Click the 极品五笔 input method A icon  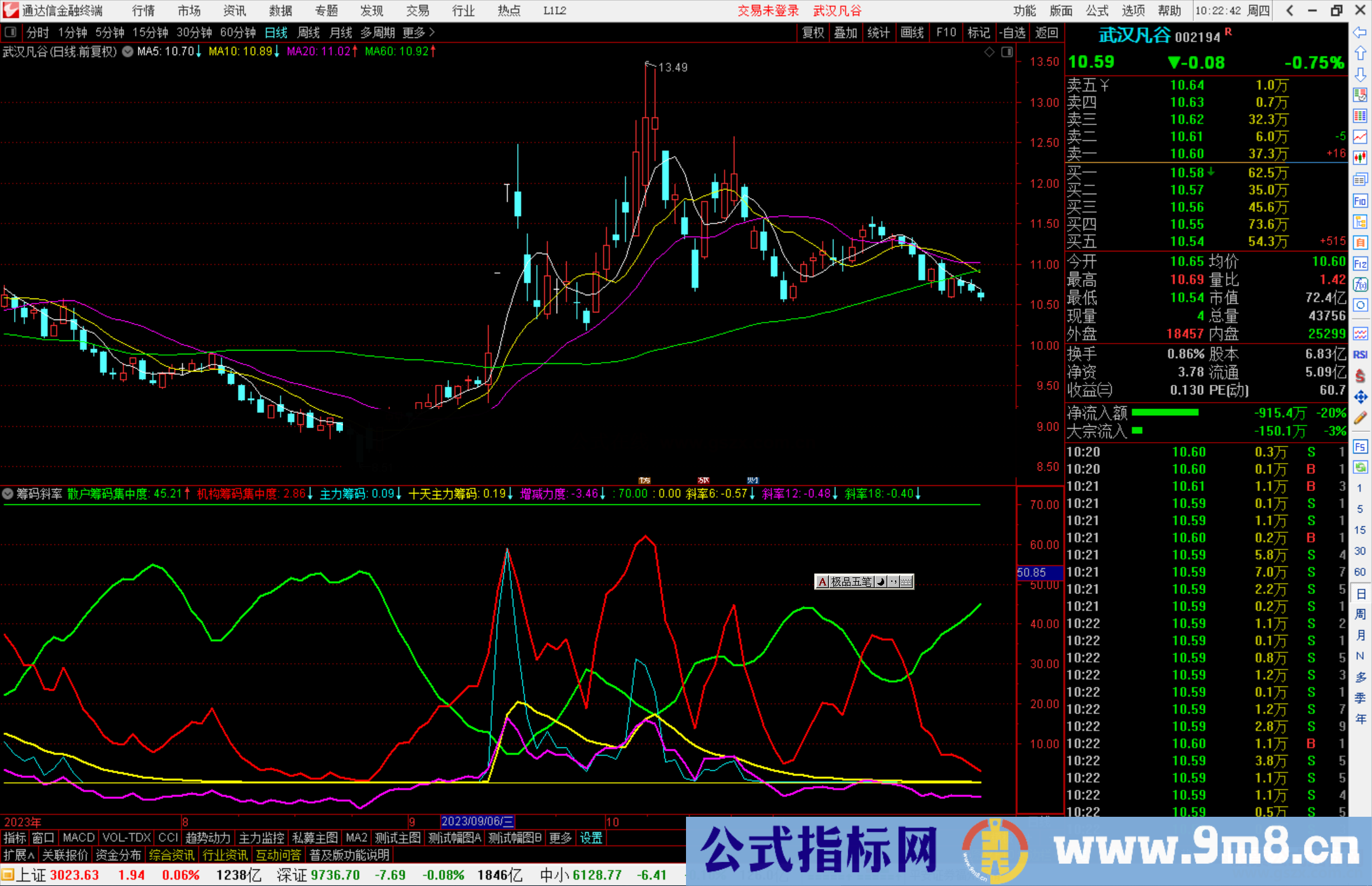(x=823, y=582)
